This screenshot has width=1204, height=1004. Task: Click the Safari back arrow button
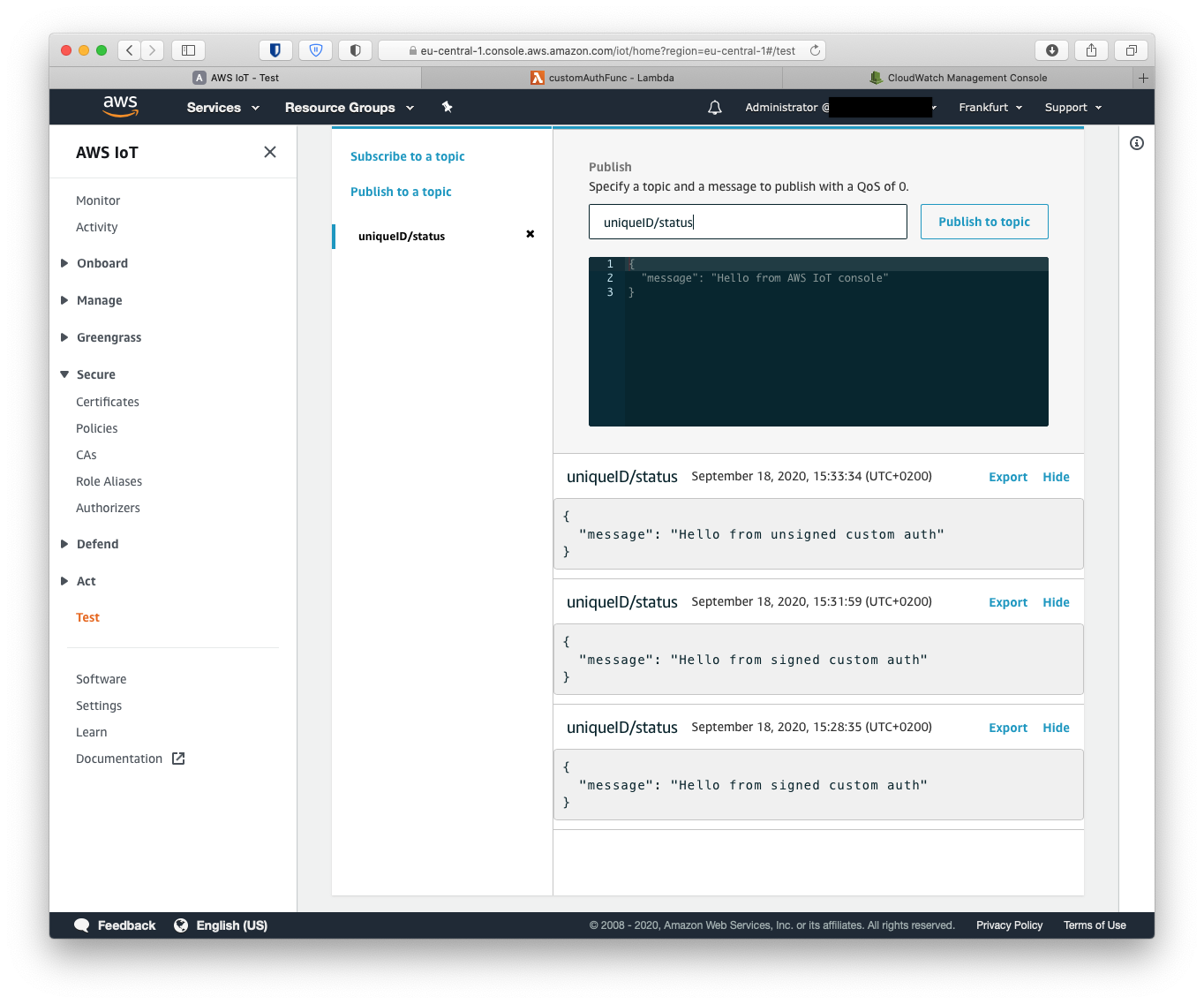[130, 50]
